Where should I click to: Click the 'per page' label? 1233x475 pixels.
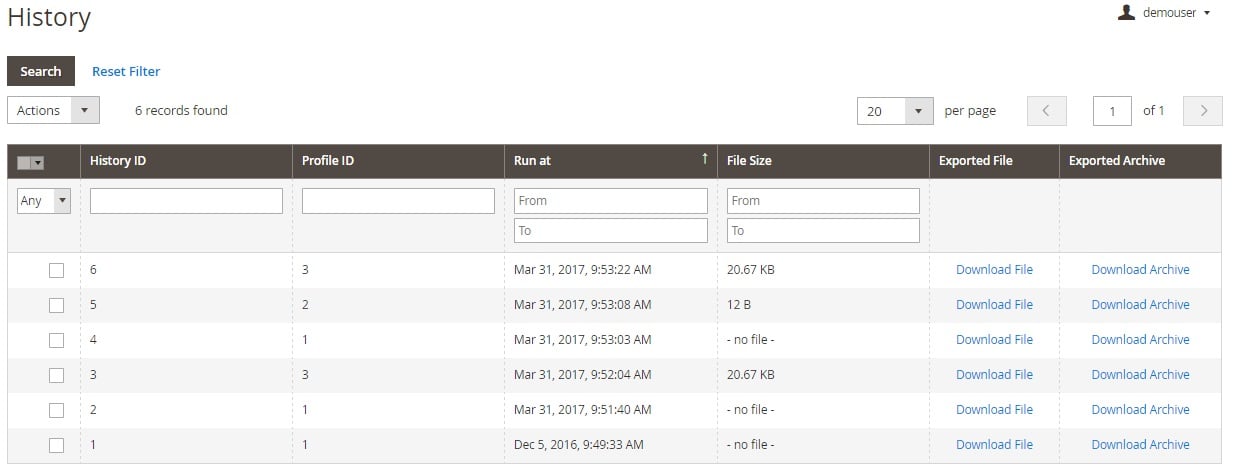click(970, 111)
